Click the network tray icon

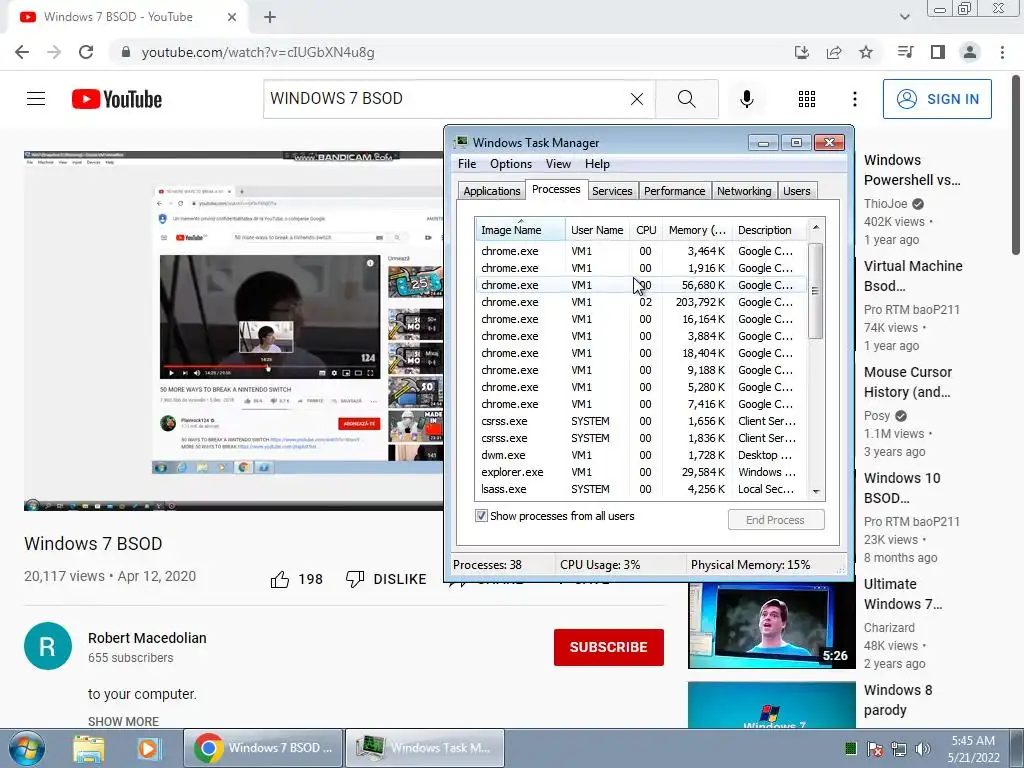899,749
